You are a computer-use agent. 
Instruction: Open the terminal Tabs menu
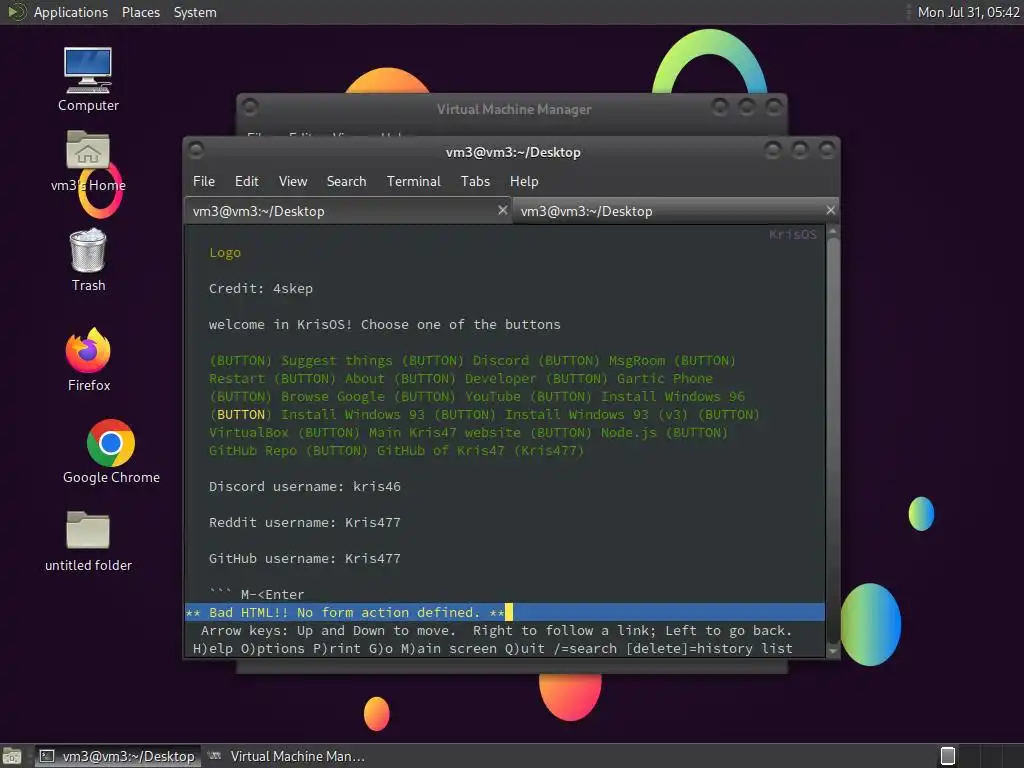(x=475, y=182)
